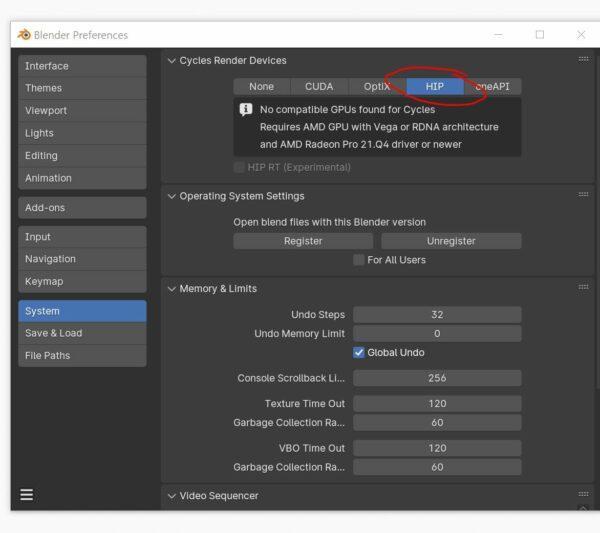Viewport: 600px width, 533px height.
Task: Open the File Paths preferences tab
Action: [82, 355]
